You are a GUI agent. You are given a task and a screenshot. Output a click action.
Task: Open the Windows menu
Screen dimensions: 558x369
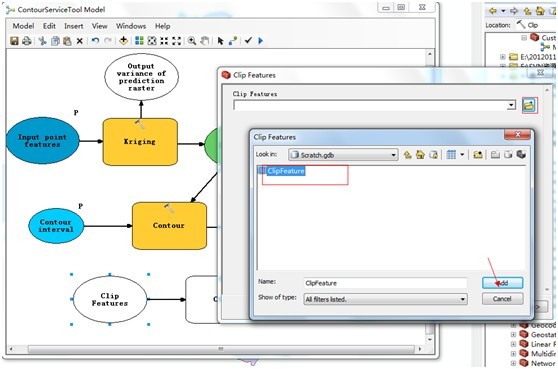(131, 26)
